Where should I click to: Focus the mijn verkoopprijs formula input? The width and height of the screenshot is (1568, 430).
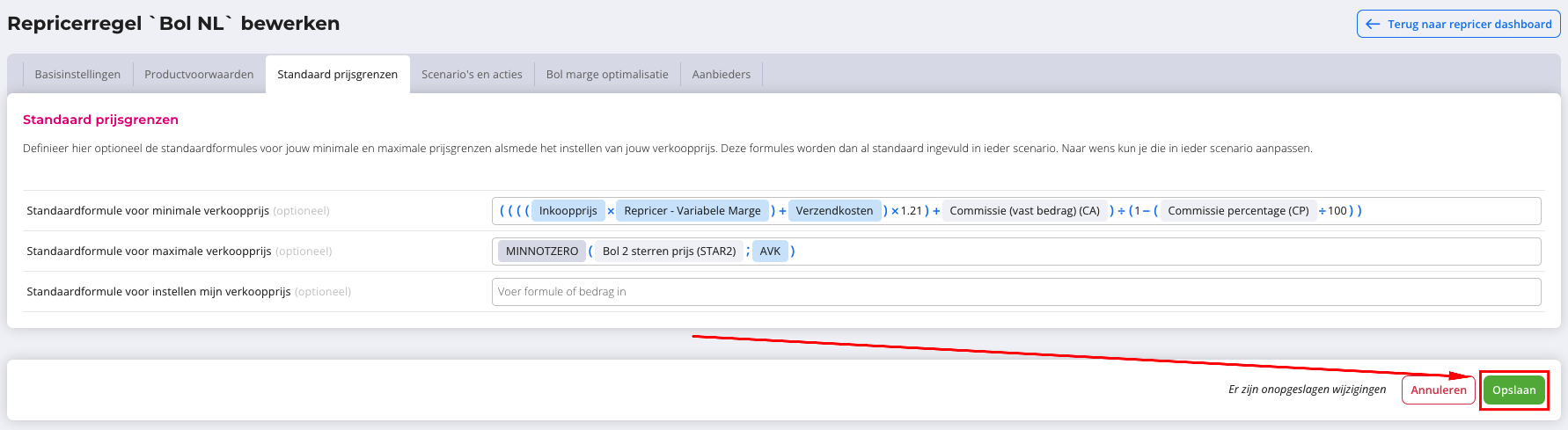pyautogui.click(x=1015, y=292)
